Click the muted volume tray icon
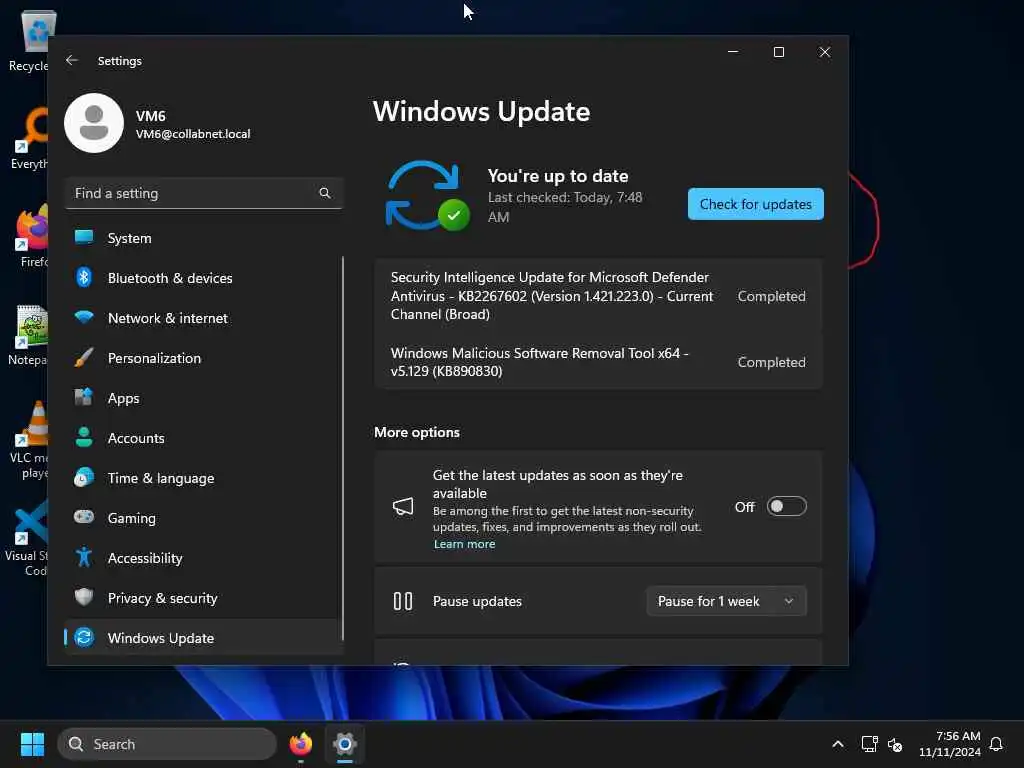 [895, 744]
